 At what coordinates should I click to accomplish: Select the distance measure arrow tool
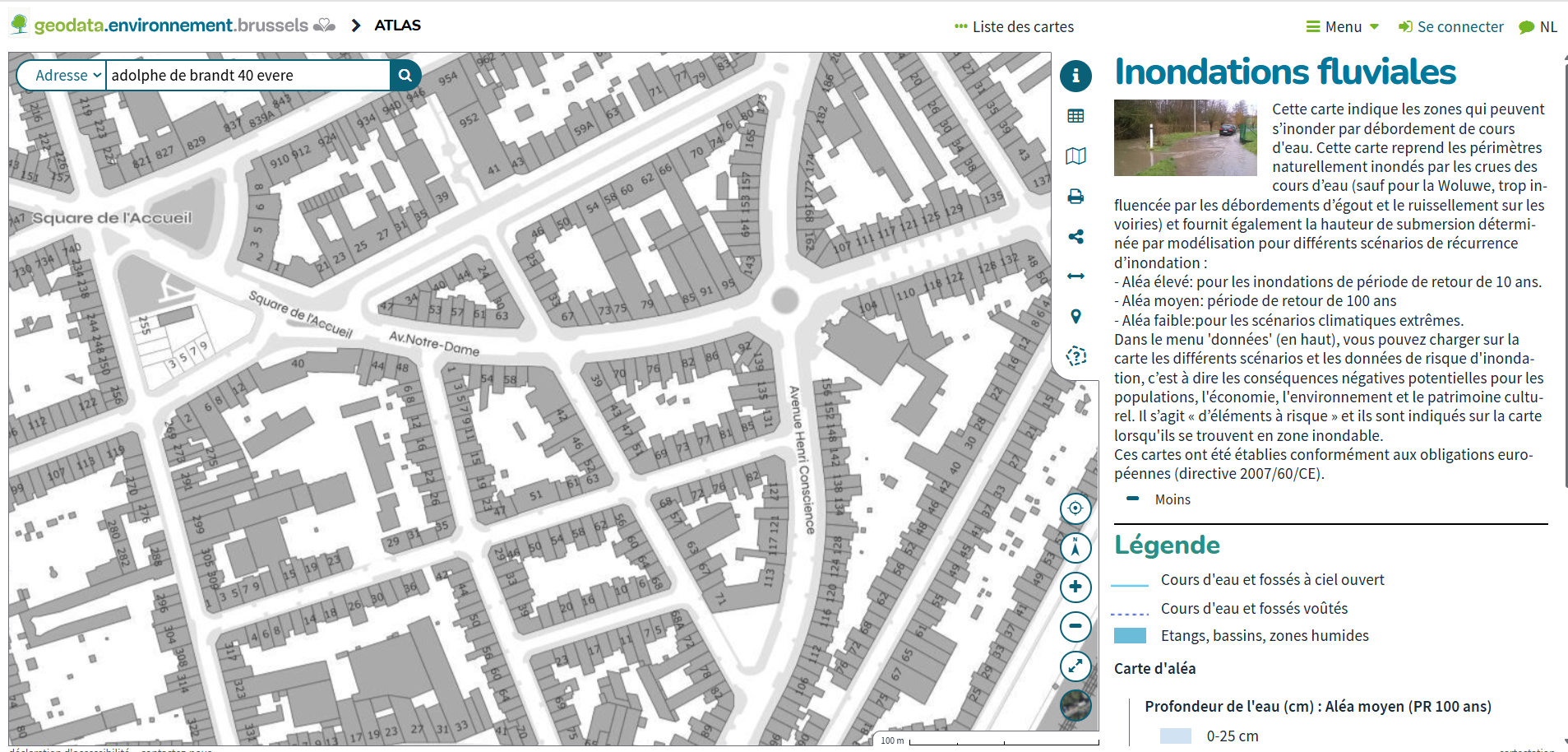[x=1075, y=276]
